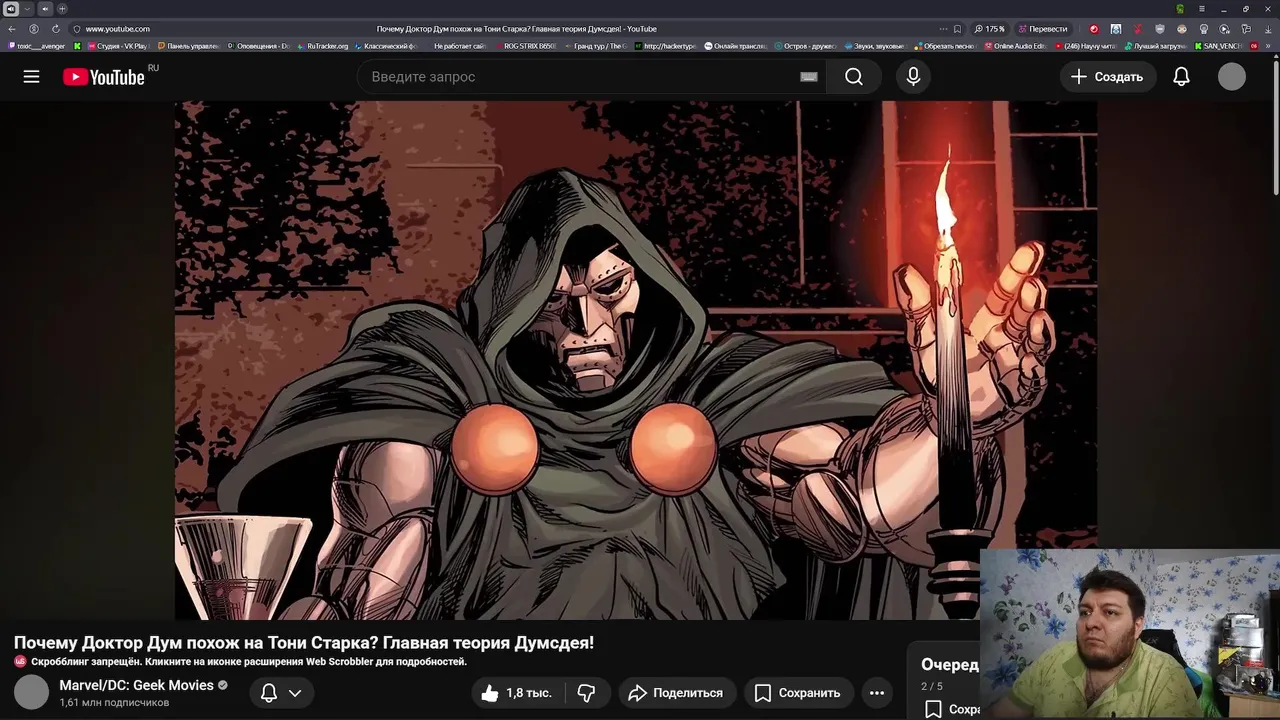Open the Гранд тур bookmark
This screenshot has width=1280, height=720.
[597, 46]
